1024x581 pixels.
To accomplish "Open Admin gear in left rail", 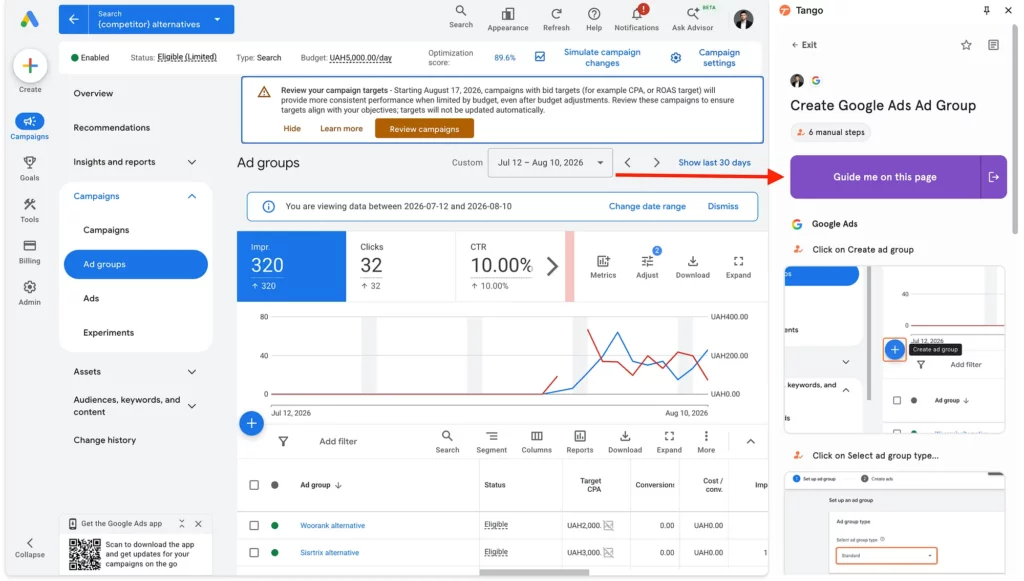I will click(x=29, y=293).
